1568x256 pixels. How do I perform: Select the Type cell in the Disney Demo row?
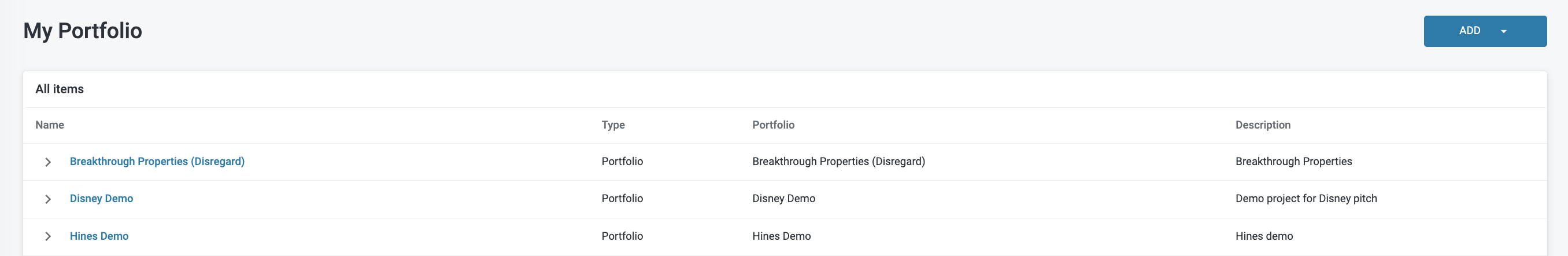pos(622,199)
